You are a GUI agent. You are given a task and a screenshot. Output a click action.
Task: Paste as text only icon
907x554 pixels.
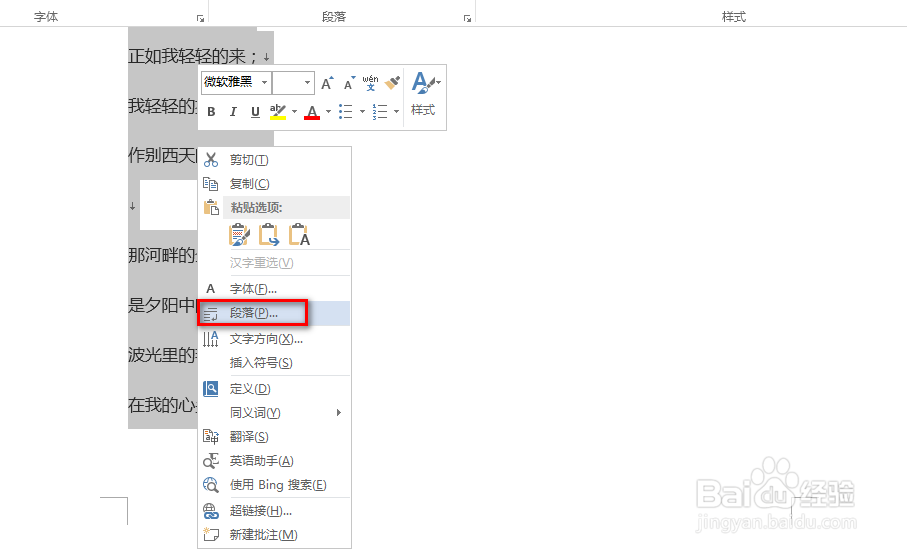[x=299, y=235]
